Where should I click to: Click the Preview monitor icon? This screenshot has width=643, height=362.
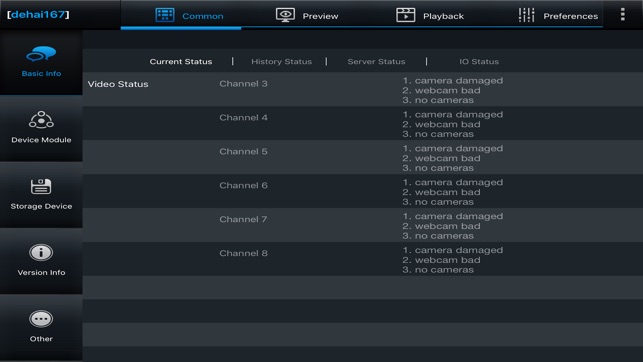[x=285, y=15]
